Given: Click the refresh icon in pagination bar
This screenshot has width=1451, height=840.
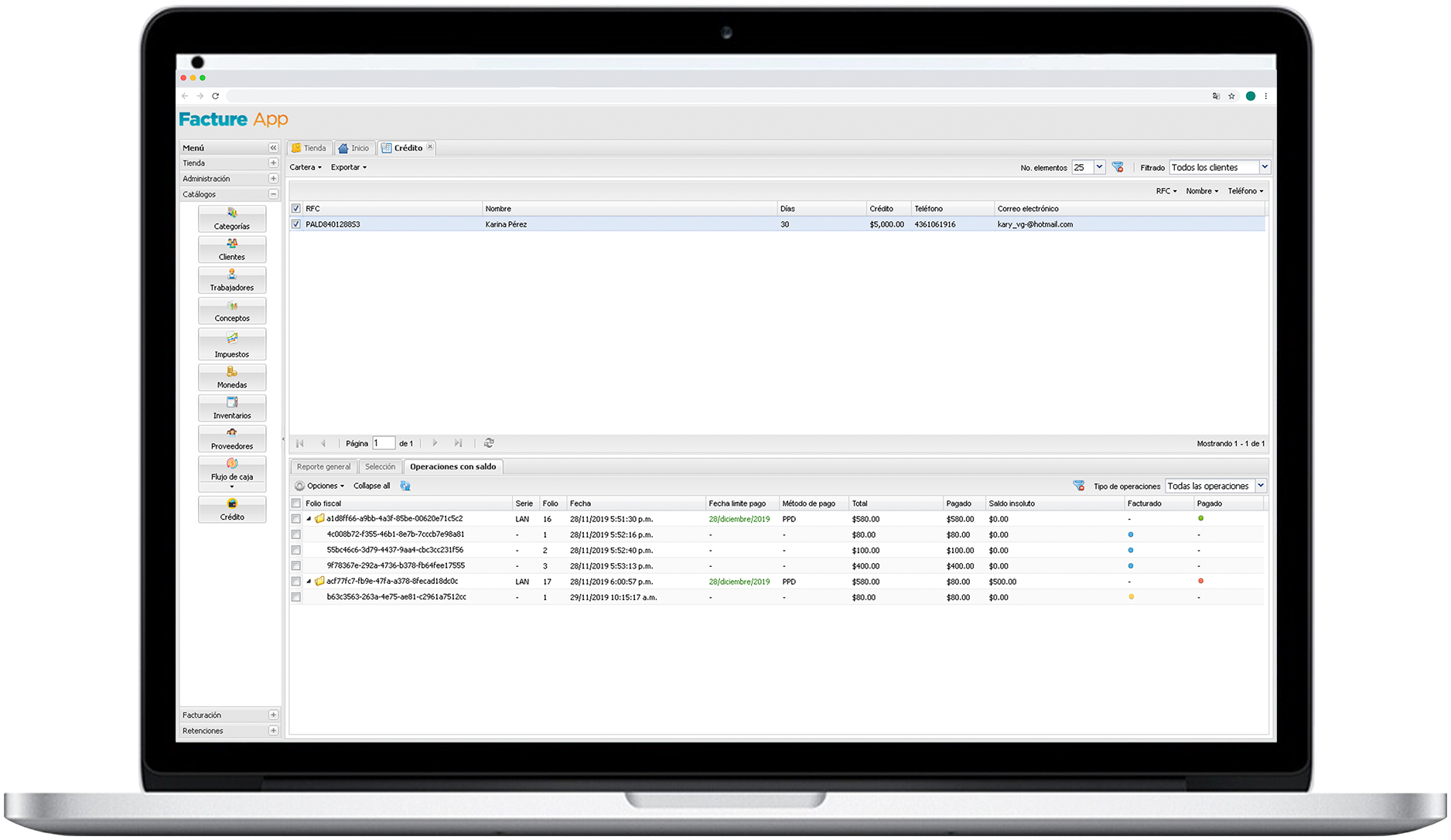Looking at the screenshot, I should 489,443.
